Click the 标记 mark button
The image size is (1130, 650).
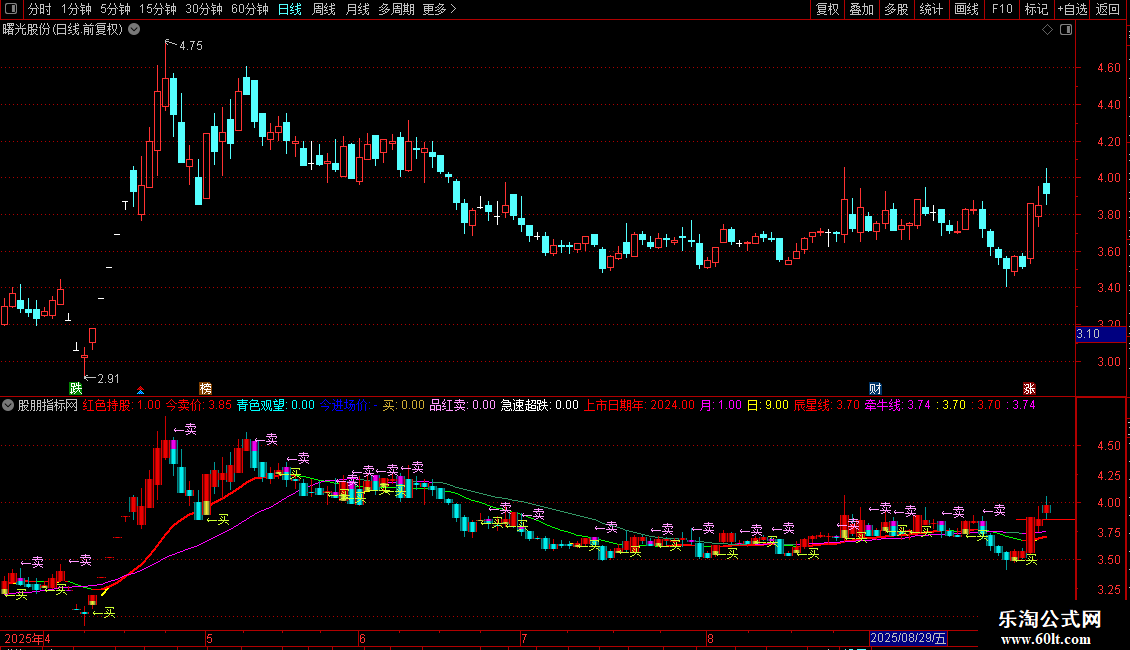click(x=1036, y=9)
